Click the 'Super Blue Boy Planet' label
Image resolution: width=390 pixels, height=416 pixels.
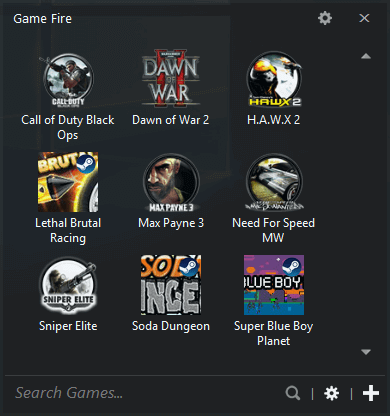tap(273, 333)
